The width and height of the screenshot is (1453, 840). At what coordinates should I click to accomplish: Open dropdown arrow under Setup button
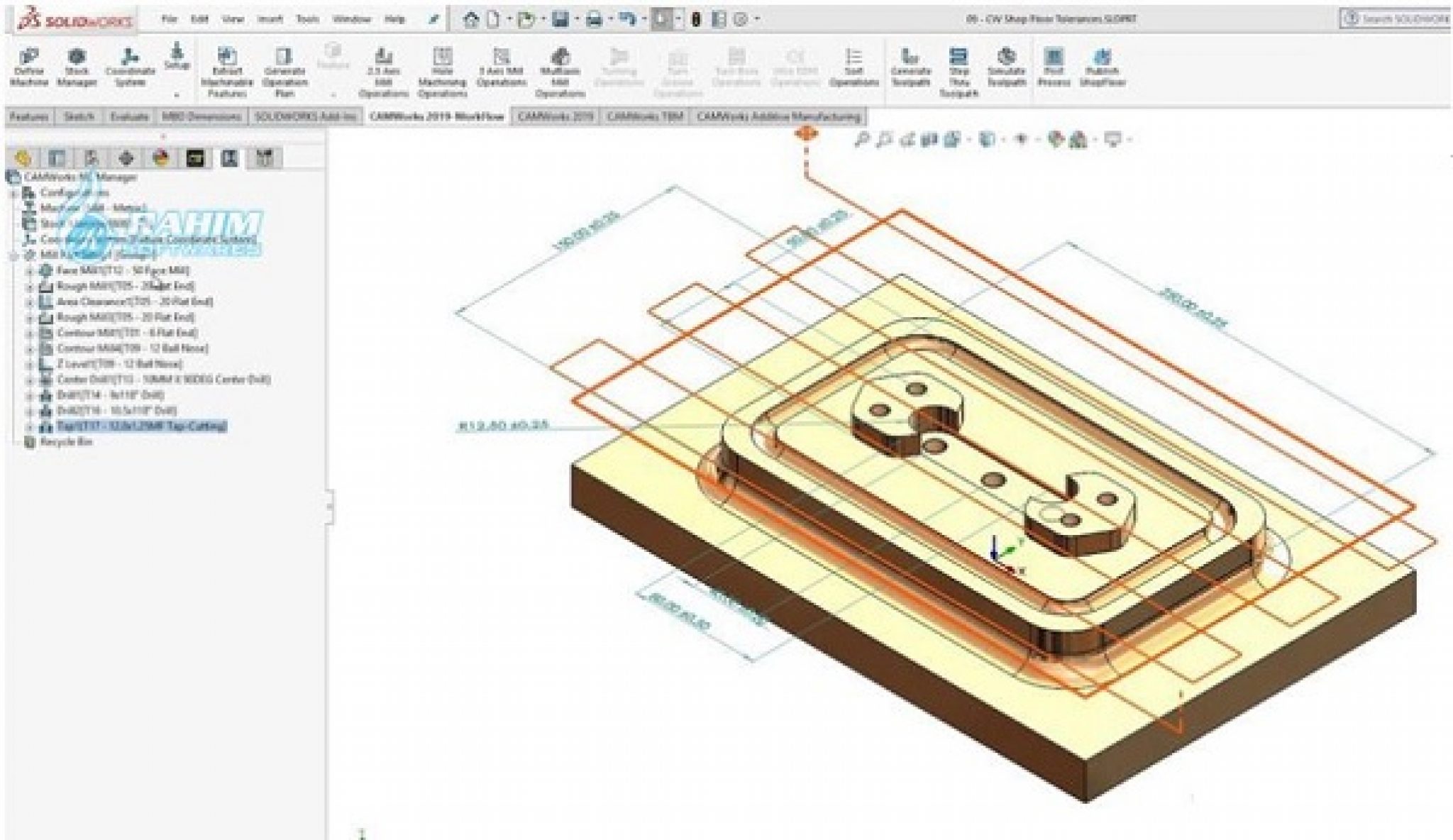coord(177,94)
